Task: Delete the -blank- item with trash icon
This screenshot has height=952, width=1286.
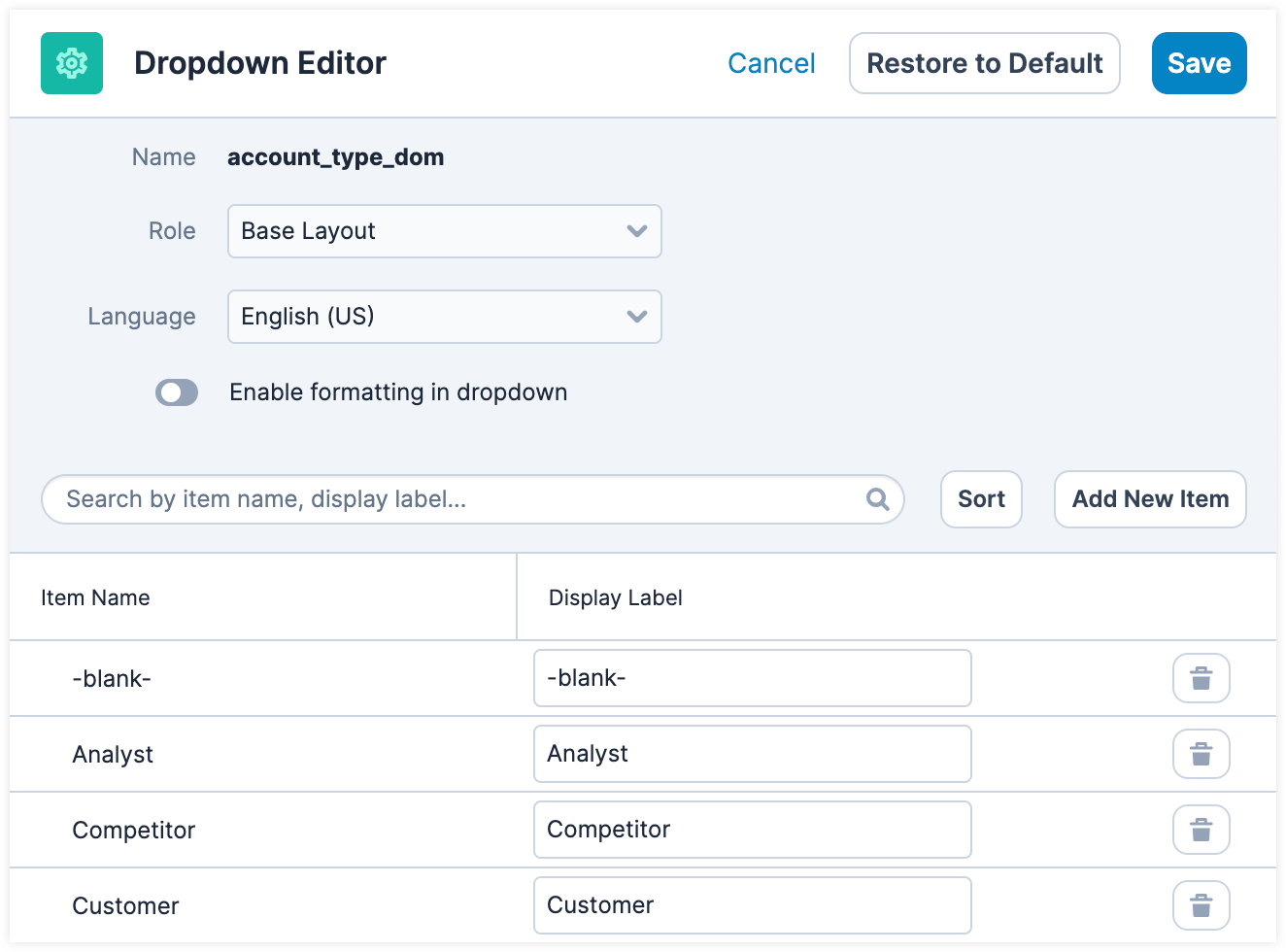Action: tap(1201, 678)
